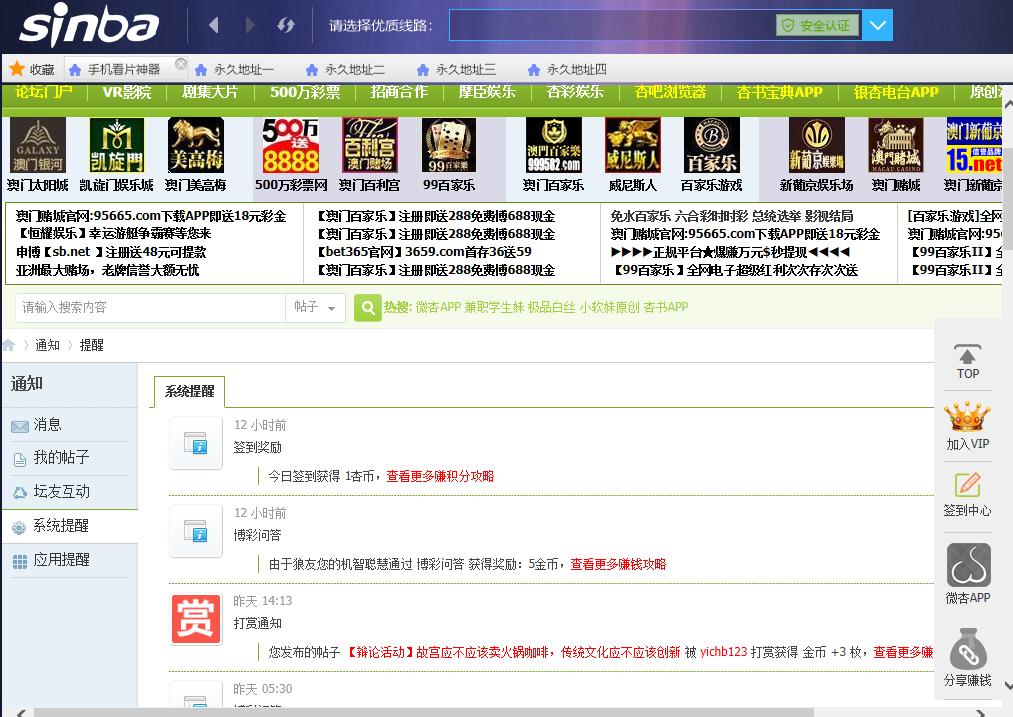Open the 辩论活动 故宫 post link
1013x717 pixels.
512,652
